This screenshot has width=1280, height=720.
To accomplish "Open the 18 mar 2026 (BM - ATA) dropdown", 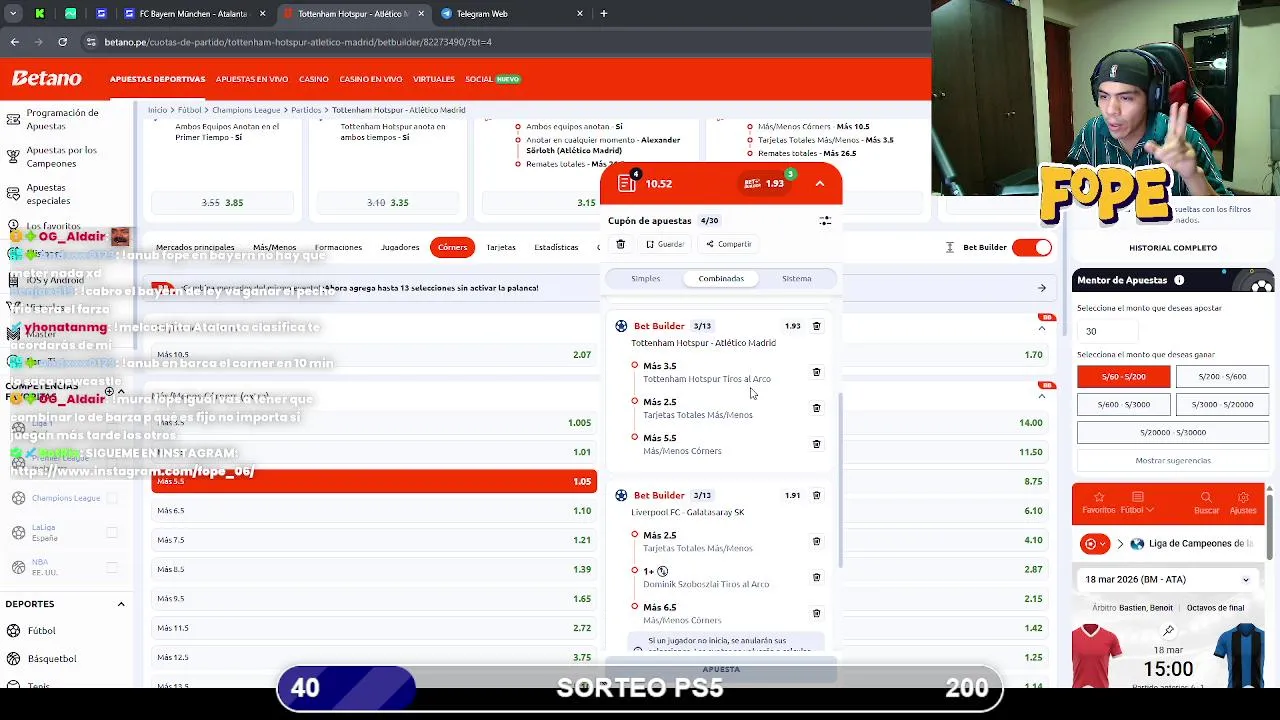I will click(1168, 580).
